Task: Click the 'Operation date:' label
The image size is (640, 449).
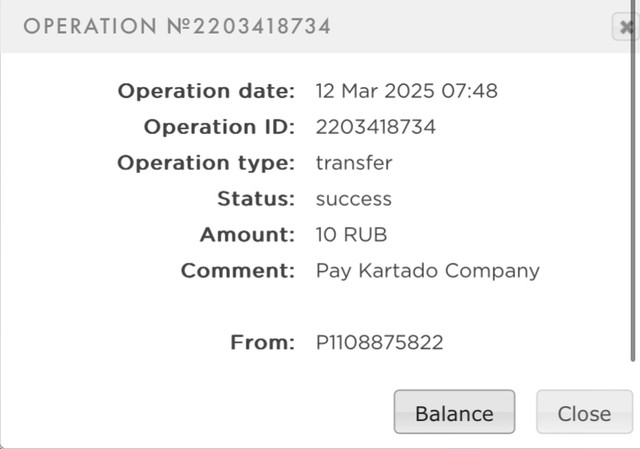Action: [x=206, y=91]
